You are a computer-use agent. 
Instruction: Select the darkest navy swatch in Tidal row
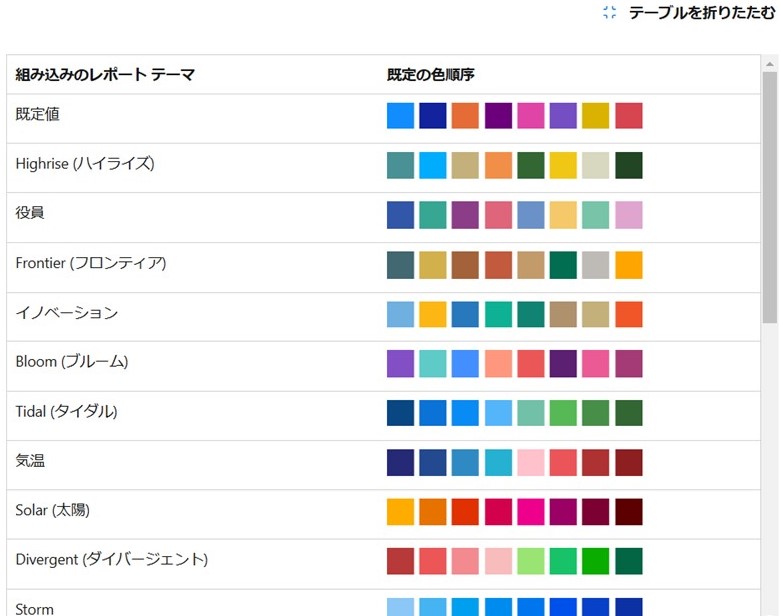point(400,413)
